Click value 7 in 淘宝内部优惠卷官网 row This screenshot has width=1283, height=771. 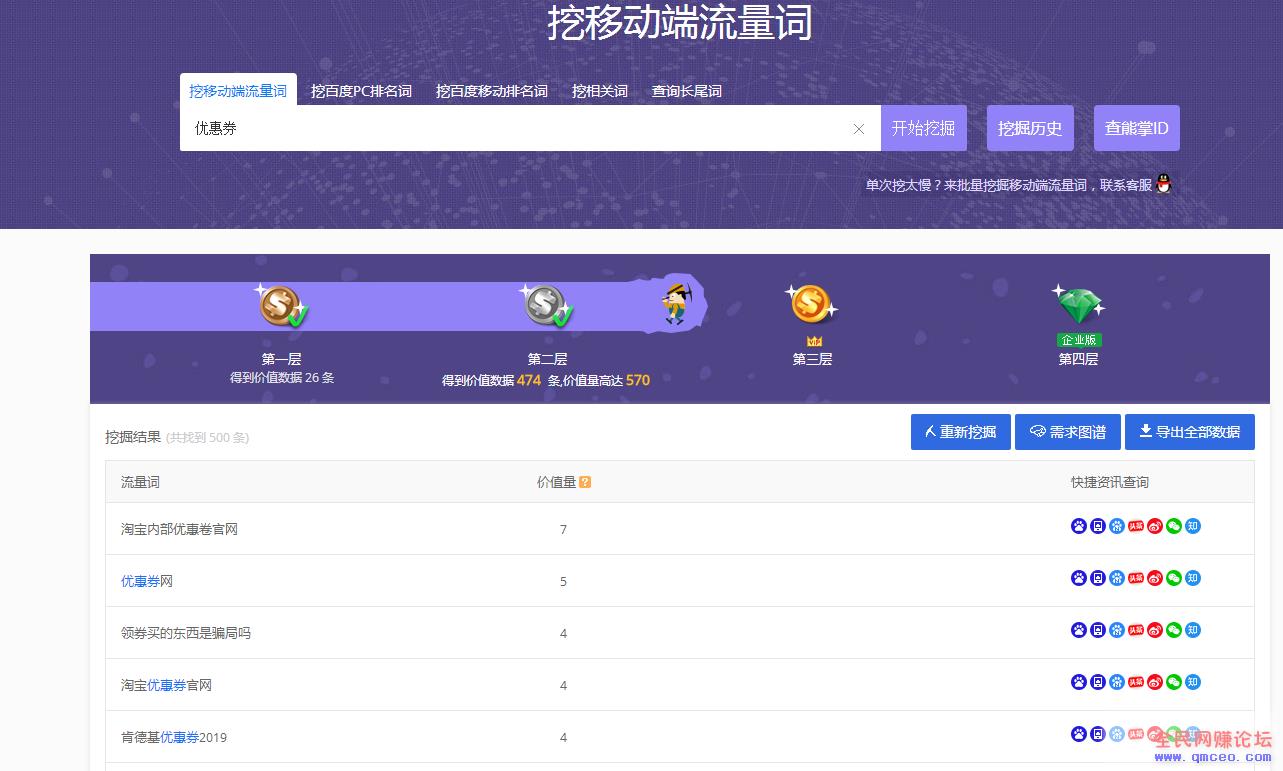coord(563,529)
